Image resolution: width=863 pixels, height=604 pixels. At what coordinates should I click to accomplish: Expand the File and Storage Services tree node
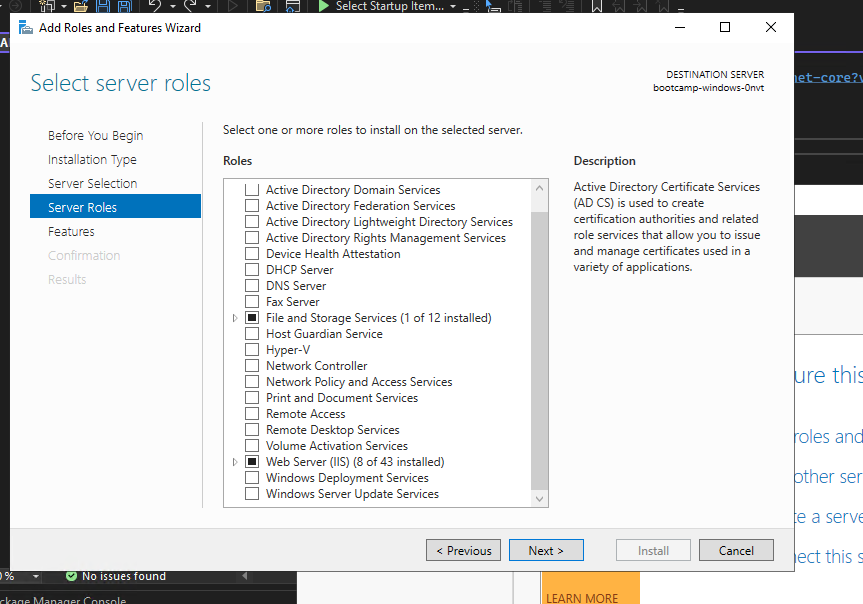pyautogui.click(x=235, y=318)
